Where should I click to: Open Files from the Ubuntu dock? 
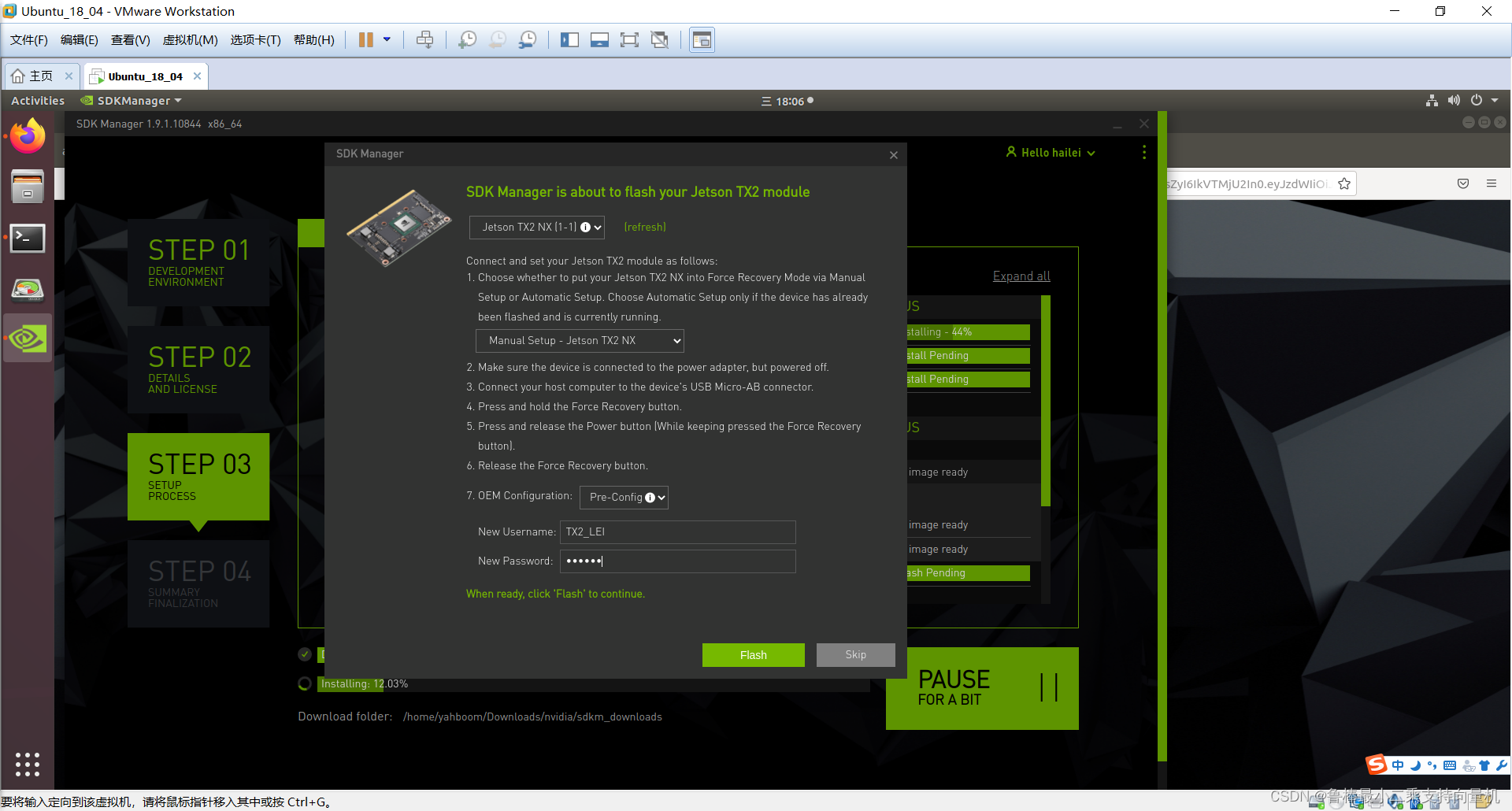point(28,187)
